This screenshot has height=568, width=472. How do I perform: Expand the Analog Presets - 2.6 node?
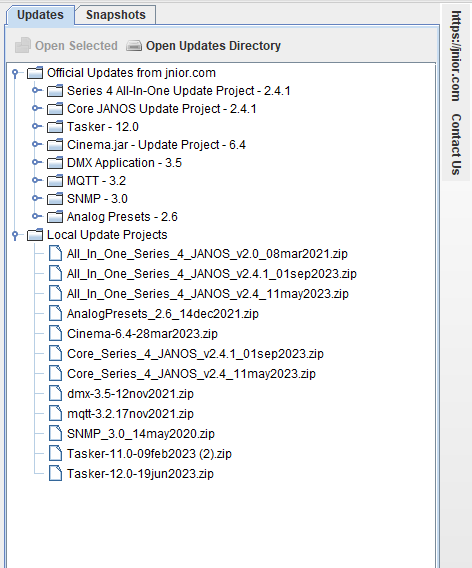tap(35, 216)
